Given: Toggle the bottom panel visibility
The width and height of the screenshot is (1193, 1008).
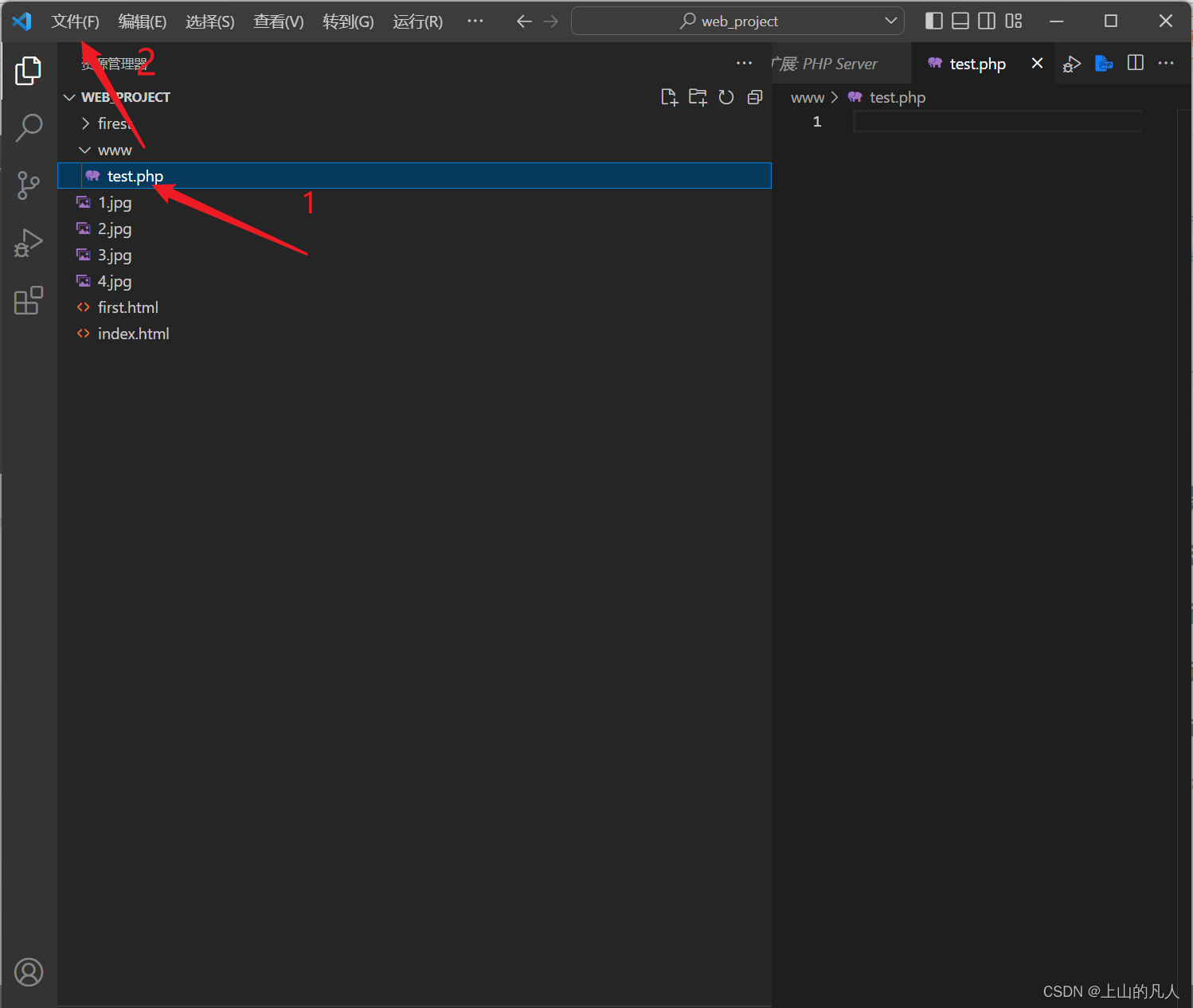Looking at the screenshot, I should coord(960,21).
